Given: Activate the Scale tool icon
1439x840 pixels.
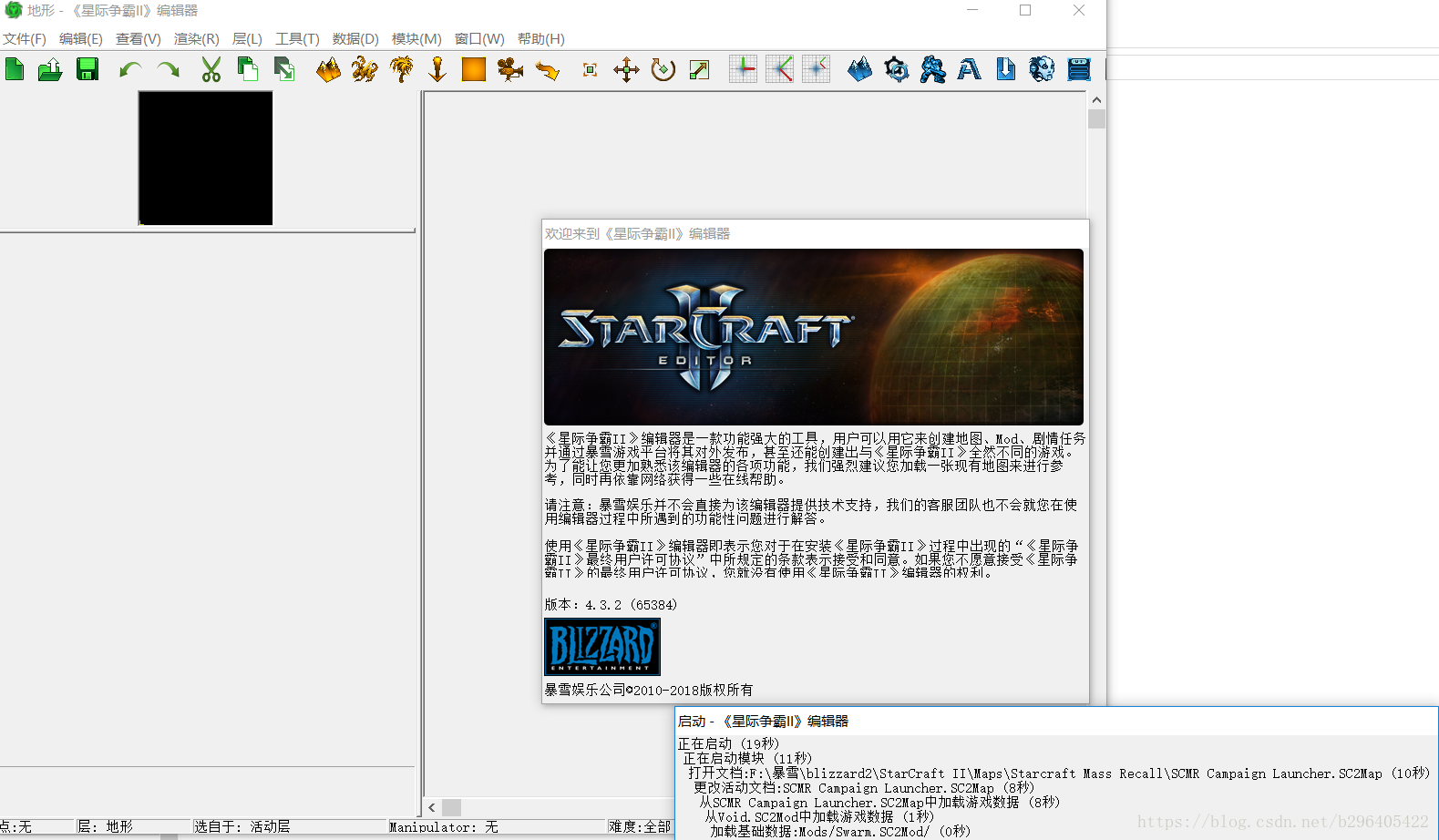Looking at the screenshot, I should pos(700,70).
